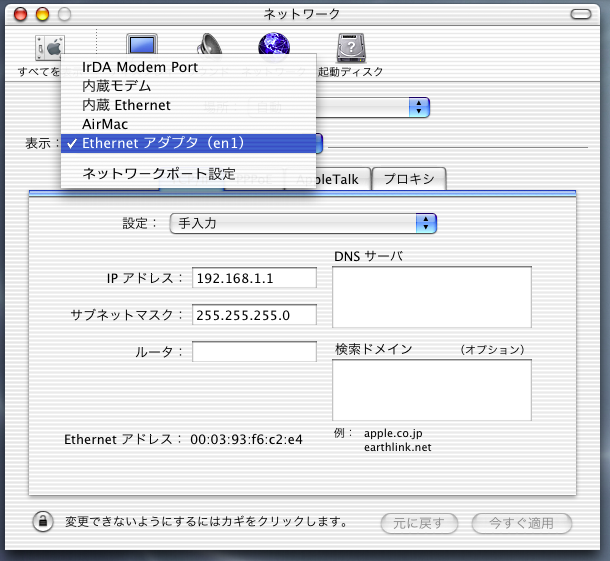The width and height of the screenshot is (610, 561).
Task: Click the padlock icon to prevent changes
Action: 43,521
